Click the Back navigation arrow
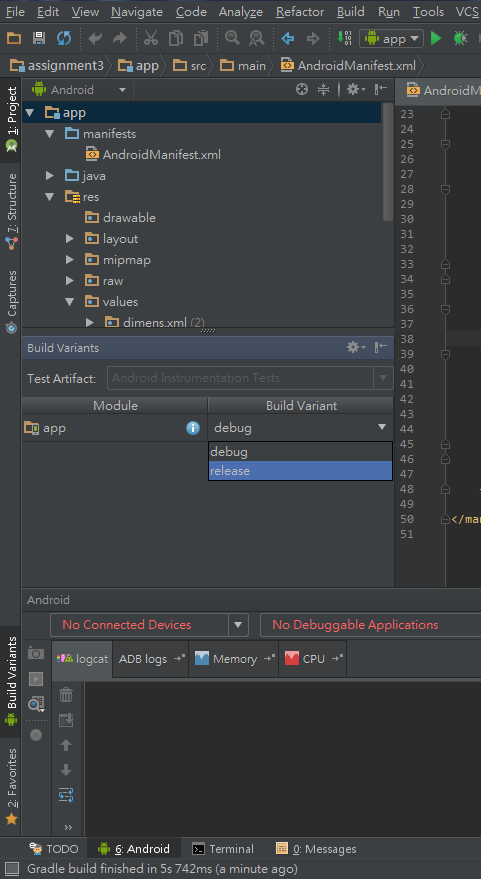Screen dimensions: 481x879 pyautogui.click(x=288, y=38)
